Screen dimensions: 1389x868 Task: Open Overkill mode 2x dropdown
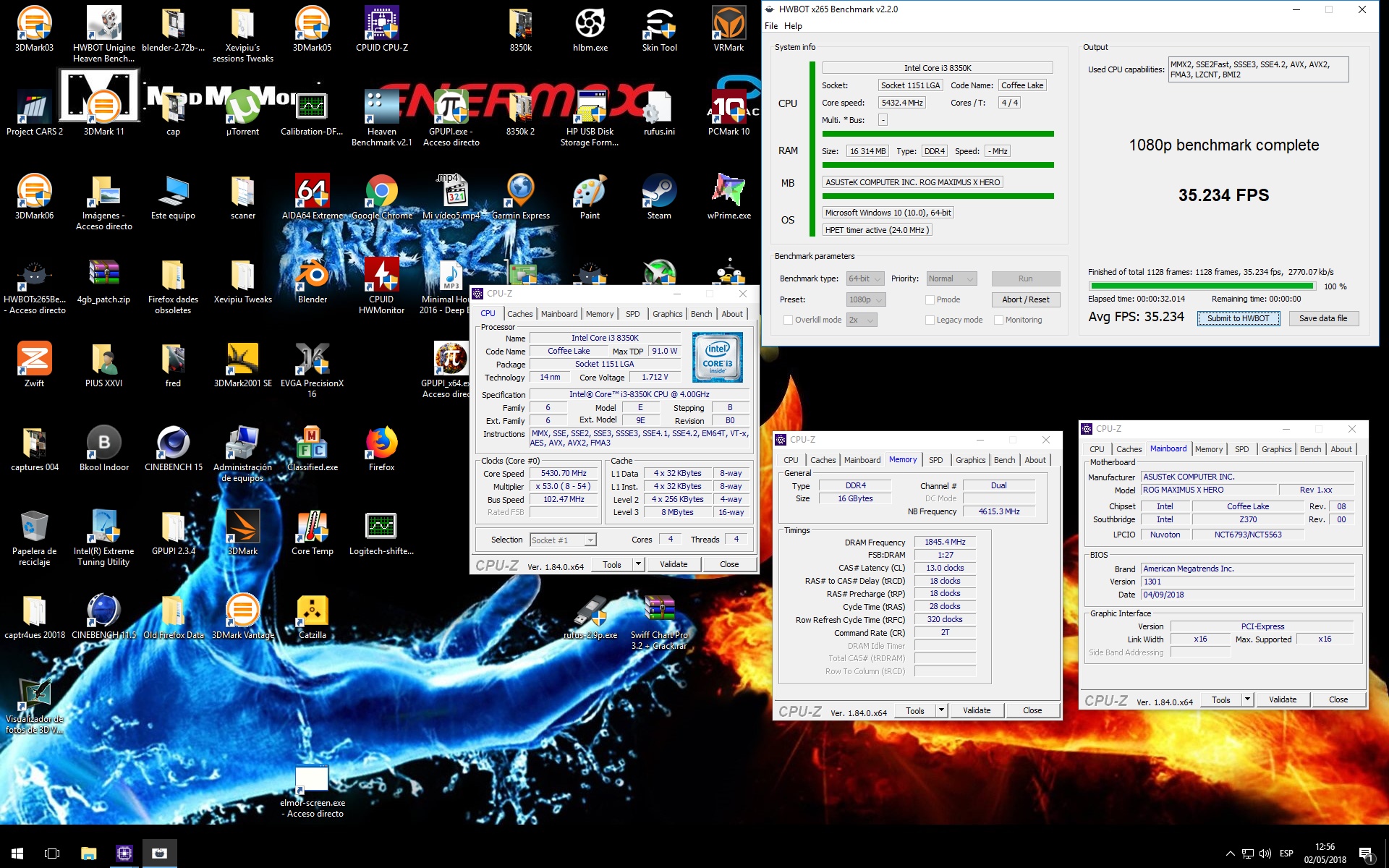[x=862, y=320]
